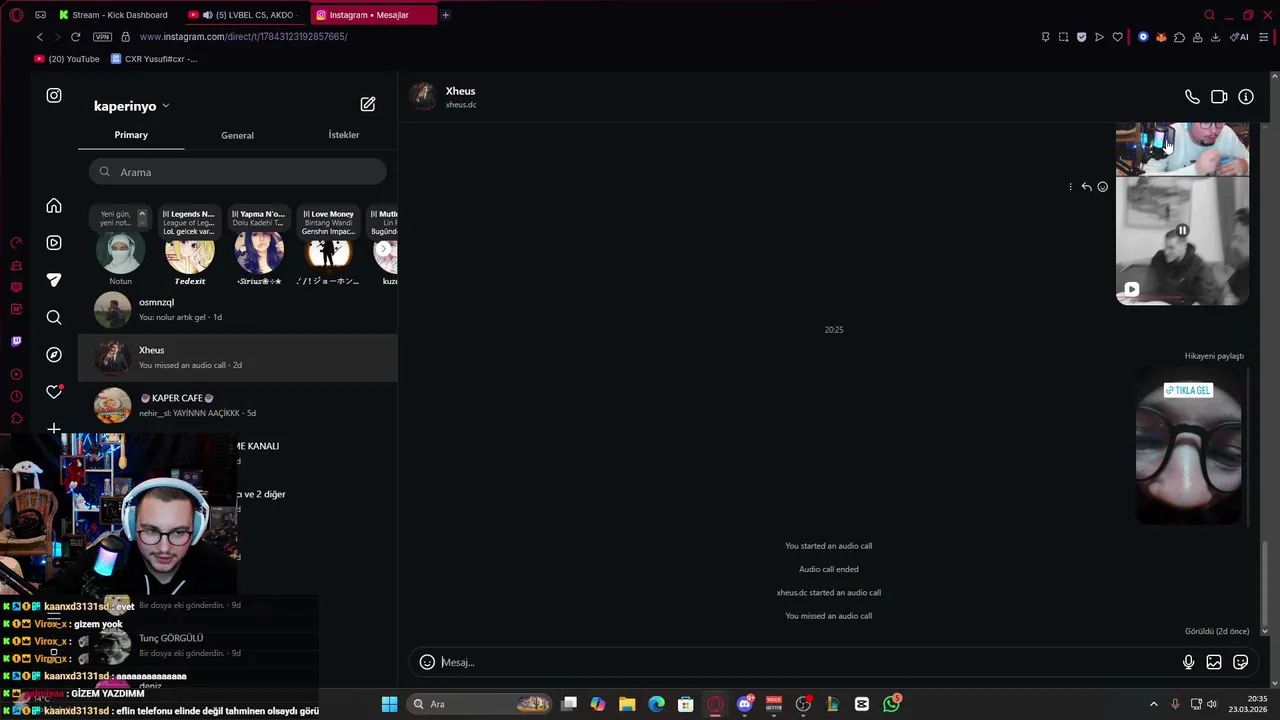Viewport: 1280px width, 720px height.
Task: Open a new browser tab
Action: pos(445,15)
